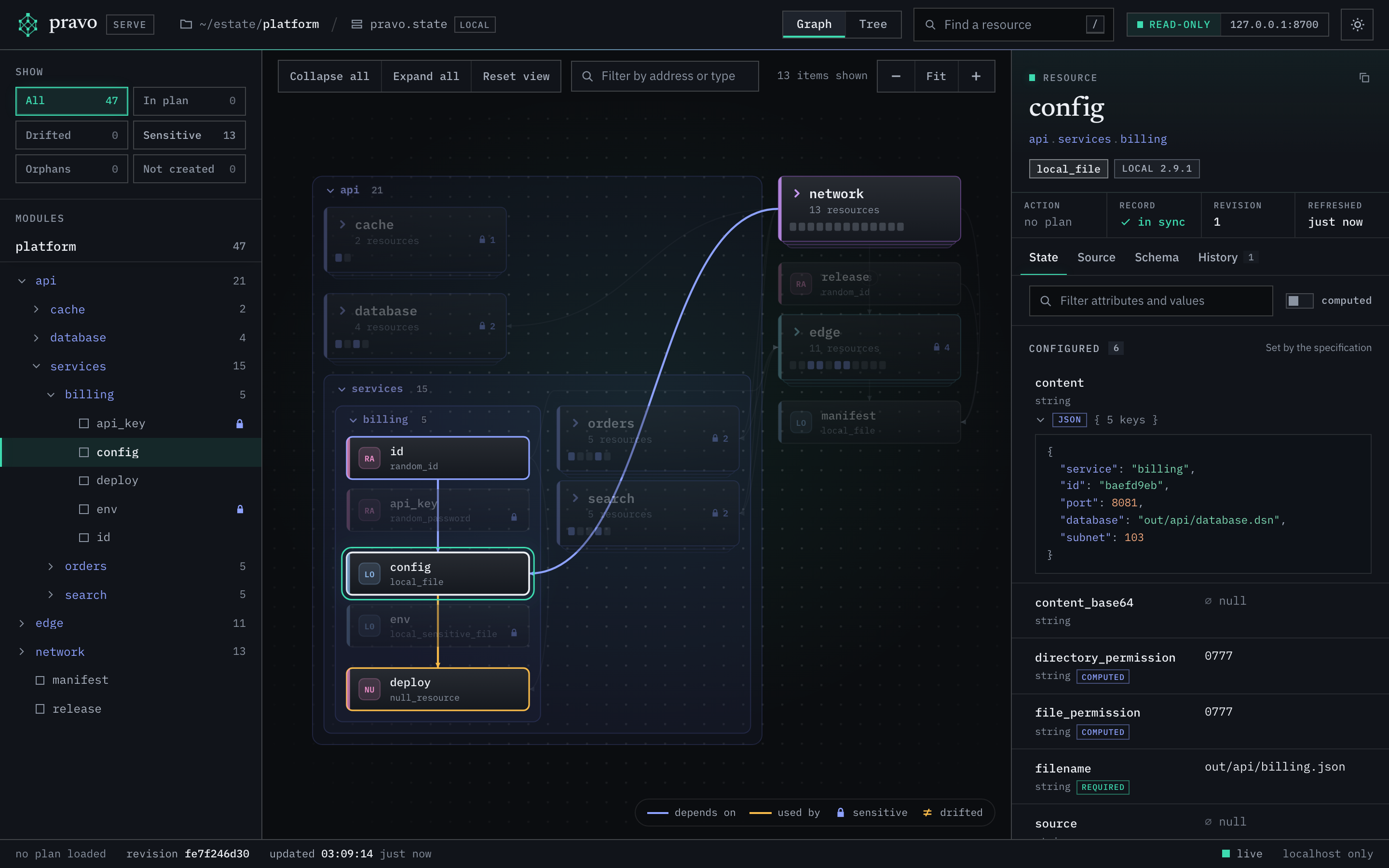Screen dimensions: 1389x868
Task: Click the pravo.state file icon
Action: pyautogui.click(x=356, y=25)
